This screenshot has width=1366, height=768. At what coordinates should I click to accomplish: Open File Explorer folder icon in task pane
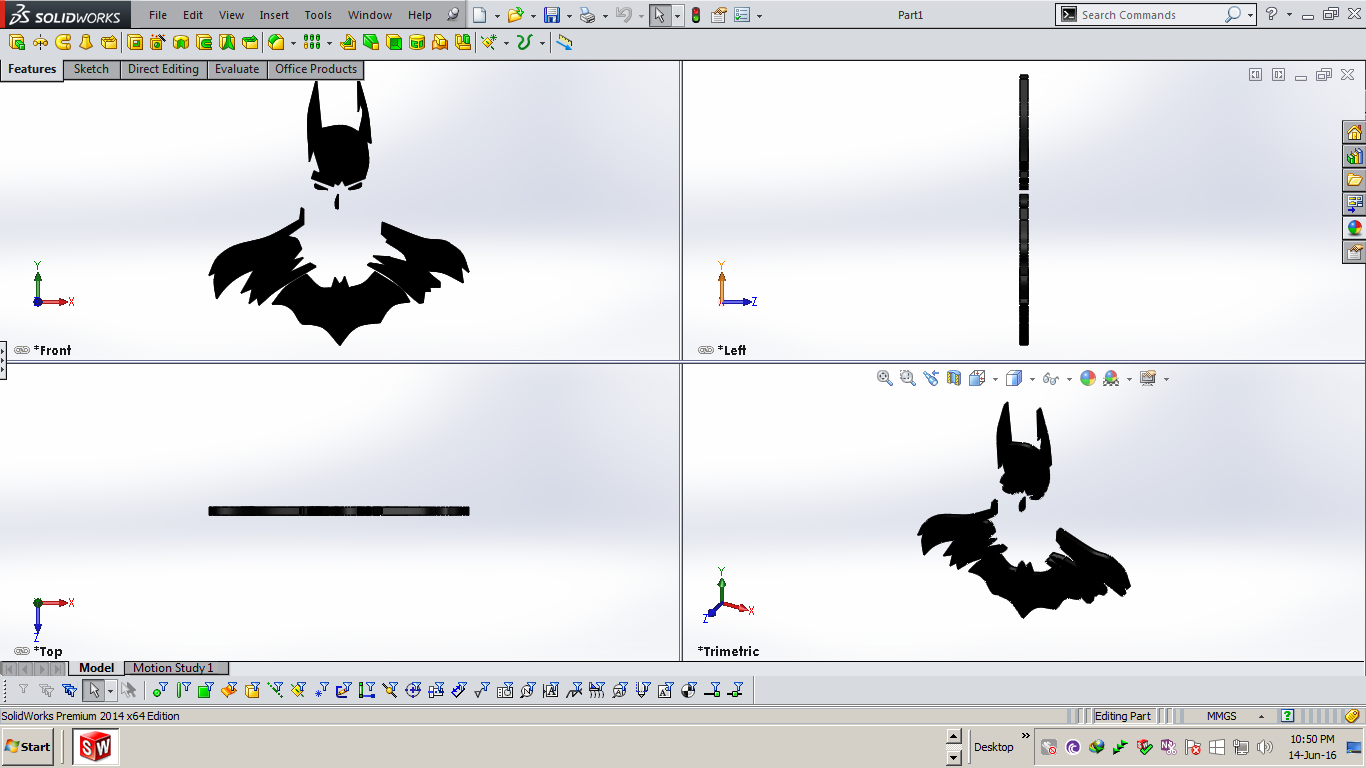pos(1354,180)
